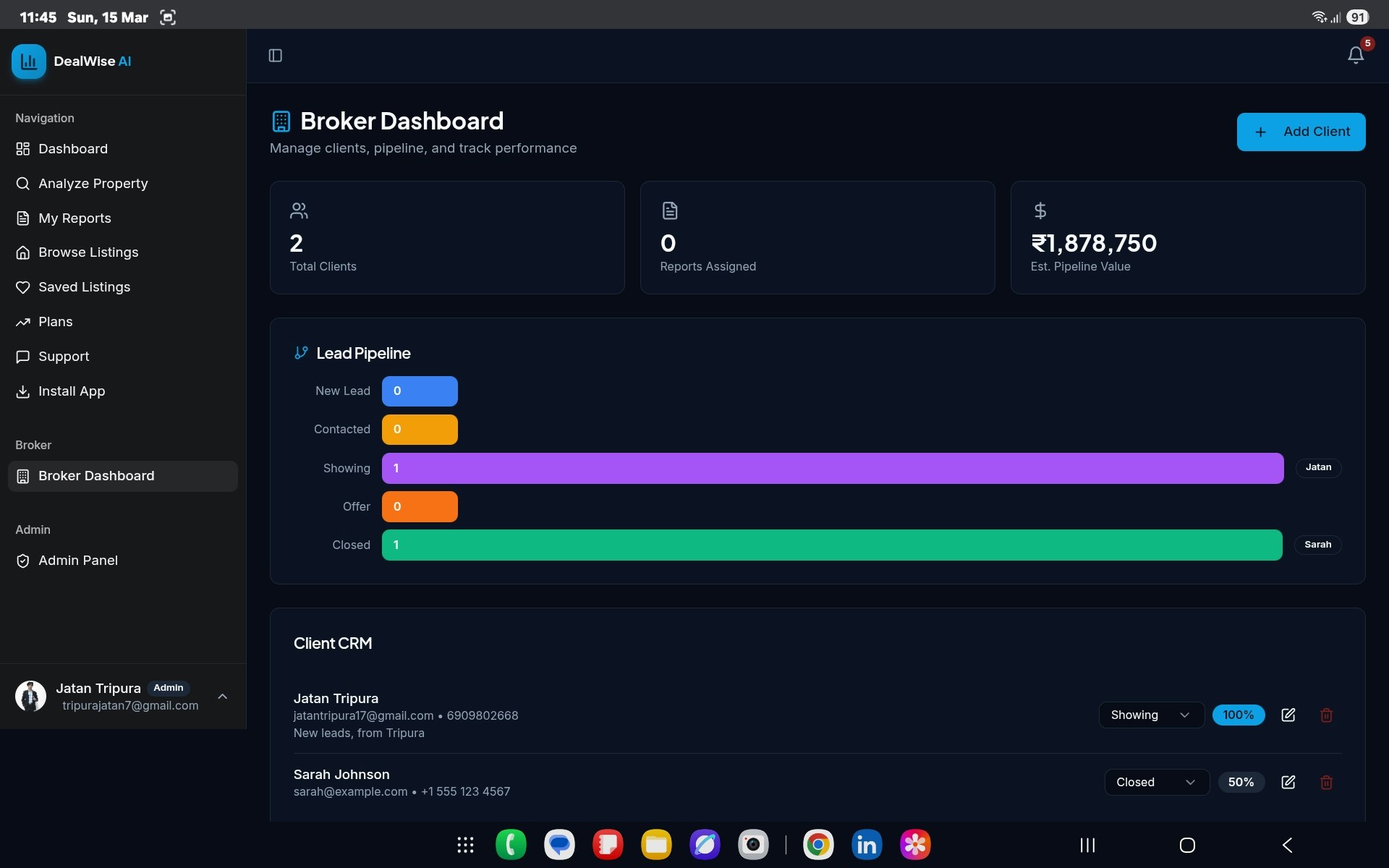Open the Install App download icon
Screen dimensions: 1389x868
point(23,391)
